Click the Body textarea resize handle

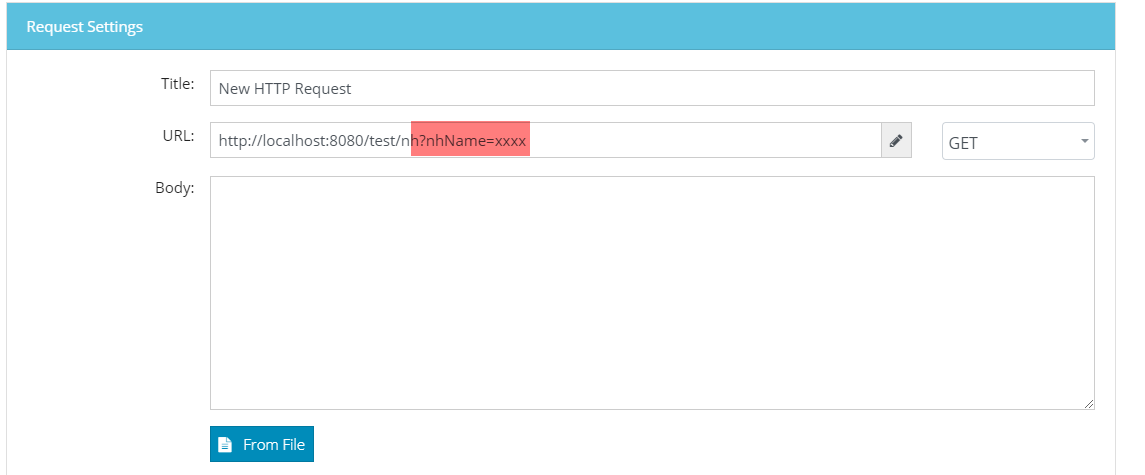point(1089,403)
